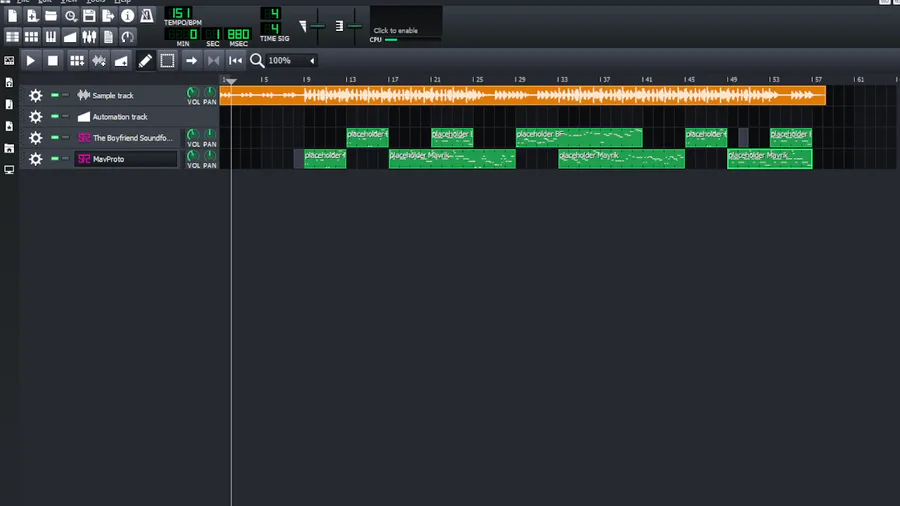Open the zoom percentage combo box
The width and height of the screenshot is (900, 506).
[292, 60]
